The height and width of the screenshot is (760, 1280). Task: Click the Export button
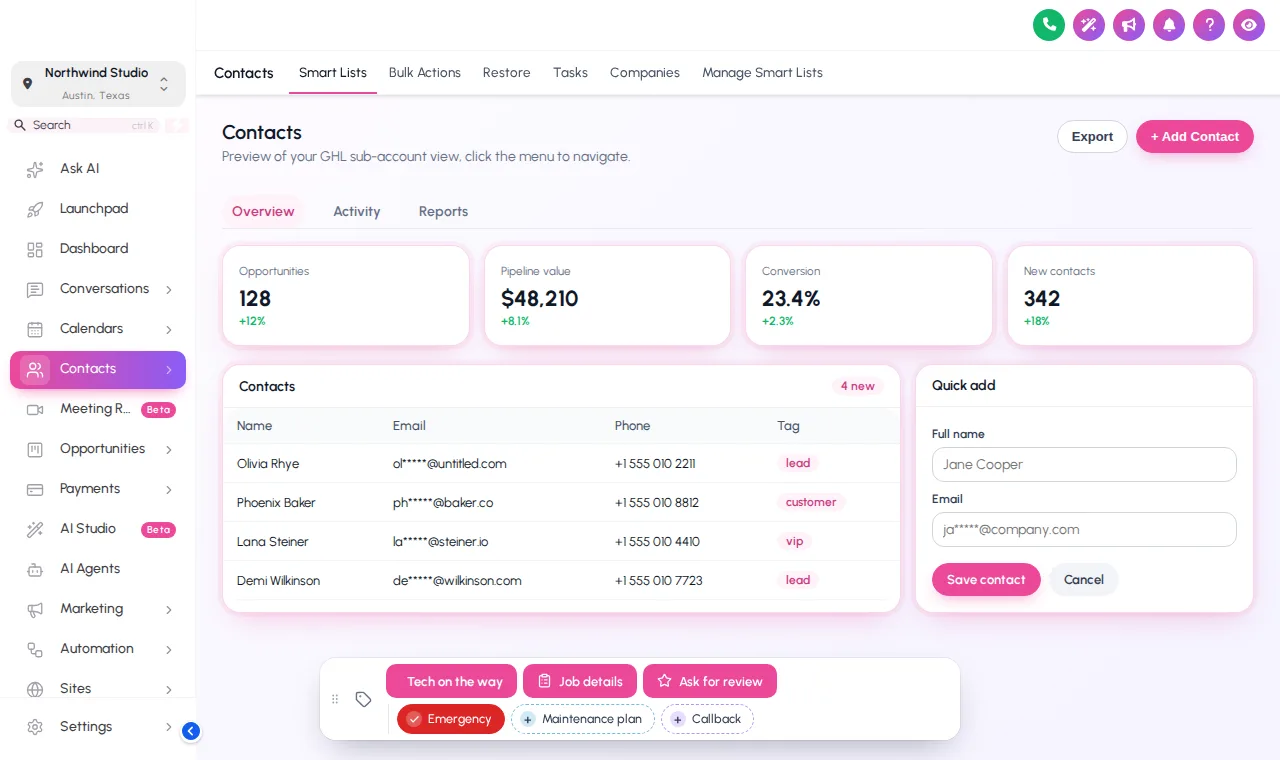1092,137
